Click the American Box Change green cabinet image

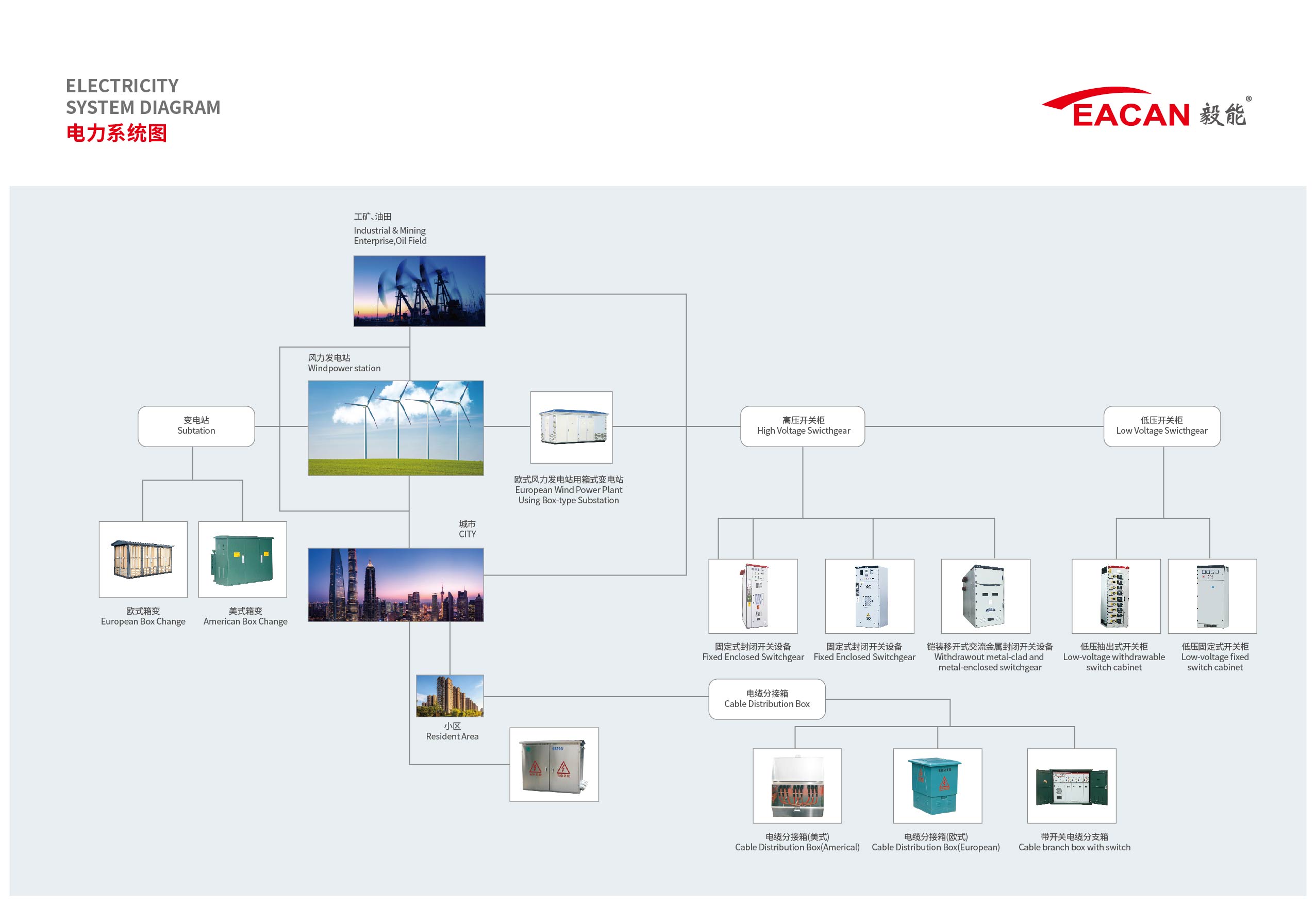coord(243,560)
